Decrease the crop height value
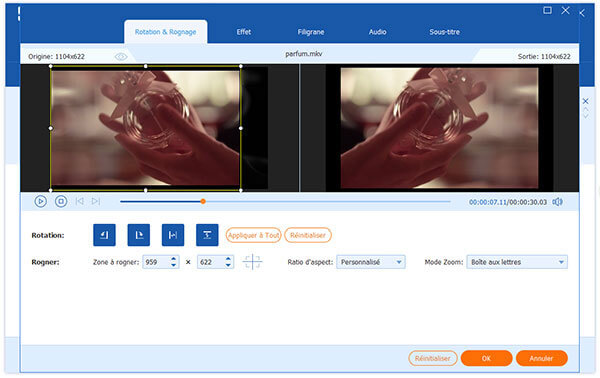 coord(228,265)
